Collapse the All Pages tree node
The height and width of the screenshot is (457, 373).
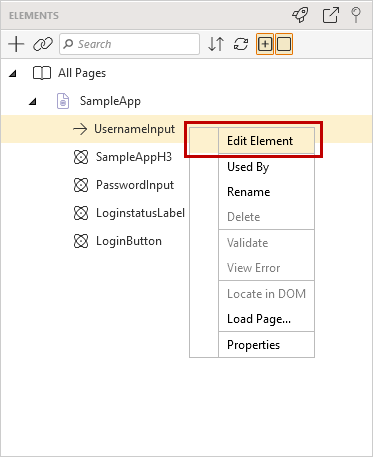[x=13, y=73]
